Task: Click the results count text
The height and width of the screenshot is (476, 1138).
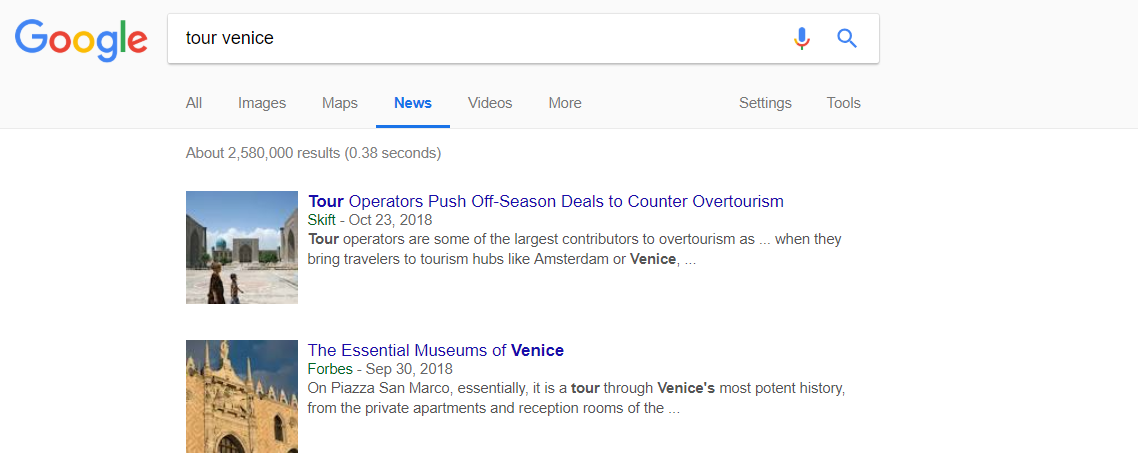Action: click(313, 153)
